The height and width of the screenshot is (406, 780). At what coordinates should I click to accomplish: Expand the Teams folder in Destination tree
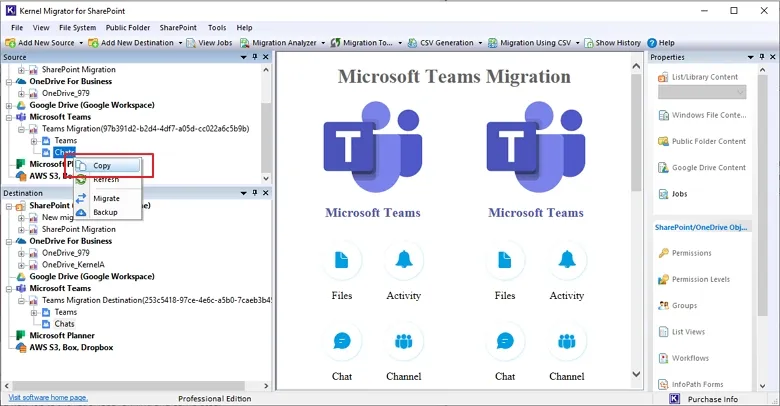pos(34,312)
